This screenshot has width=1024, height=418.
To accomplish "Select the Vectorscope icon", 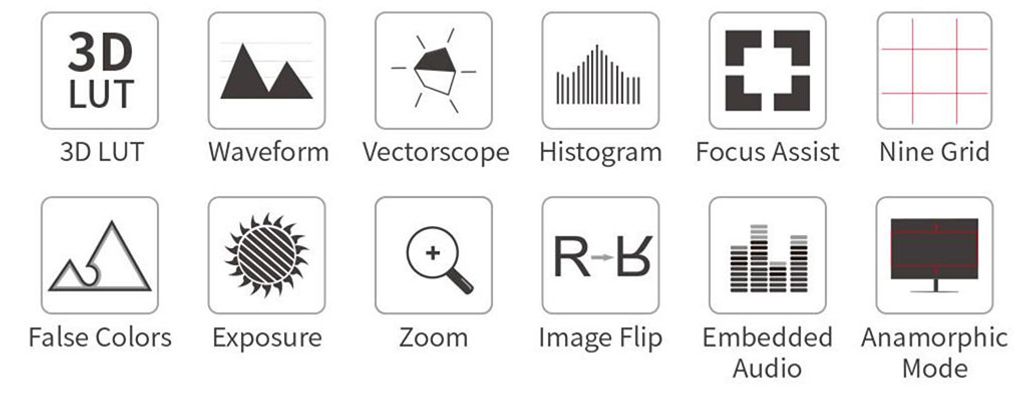I will pos(434,71).
